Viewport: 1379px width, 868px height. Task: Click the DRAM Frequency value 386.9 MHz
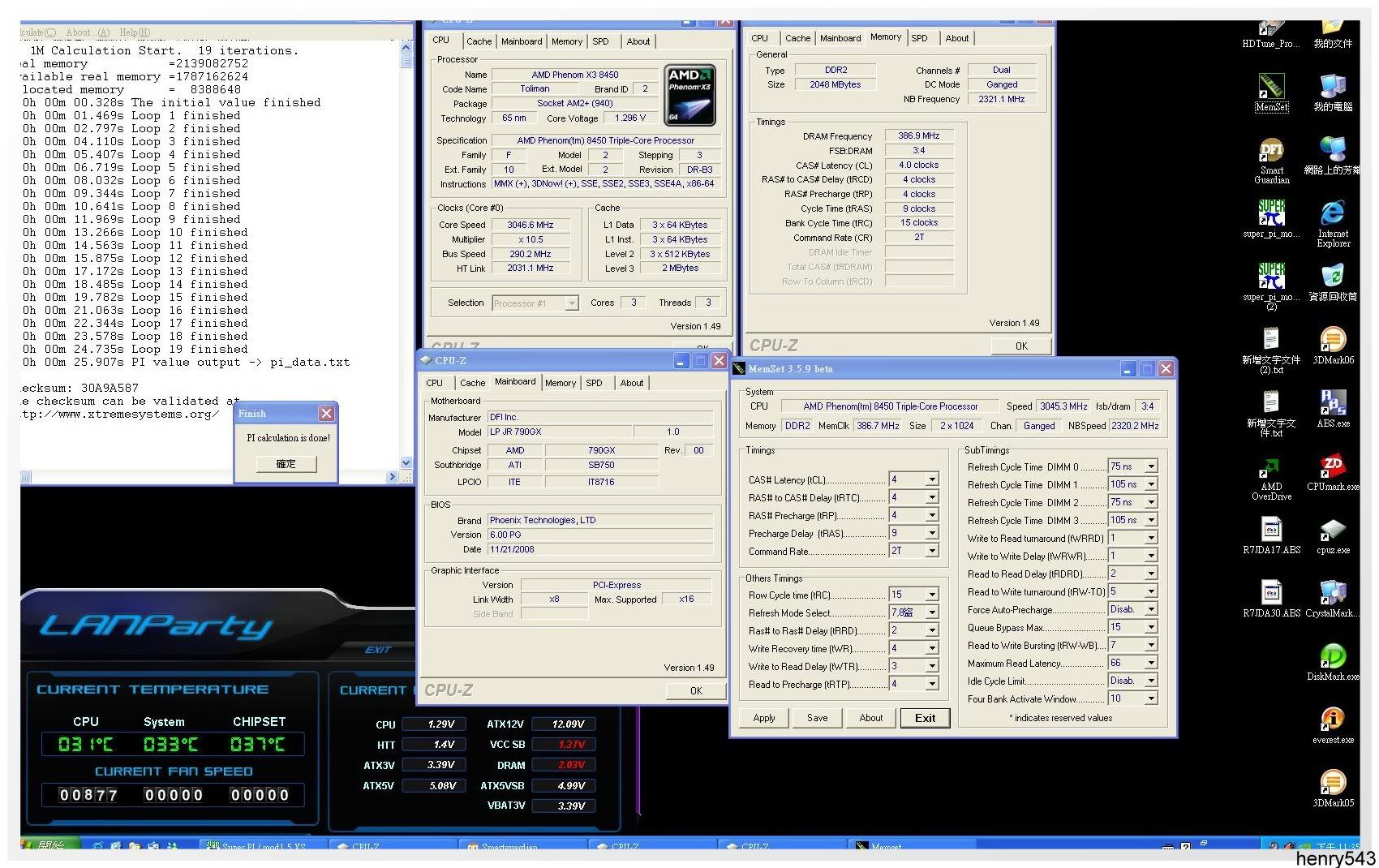point(918,135)
